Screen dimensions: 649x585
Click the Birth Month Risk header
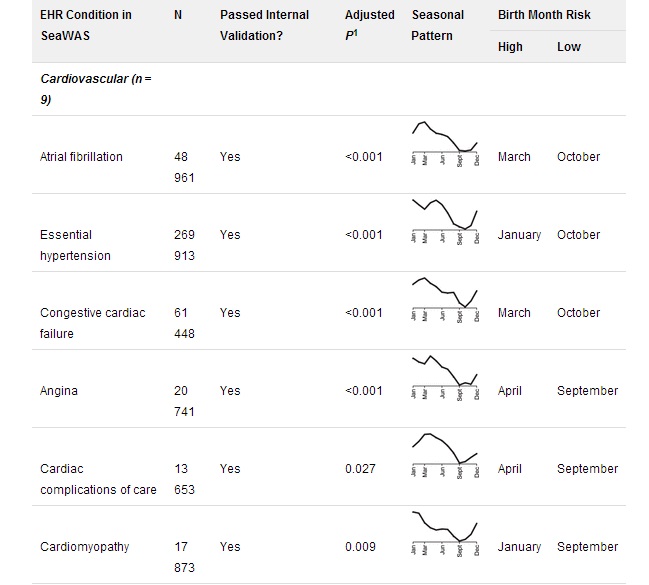(543, 15)
